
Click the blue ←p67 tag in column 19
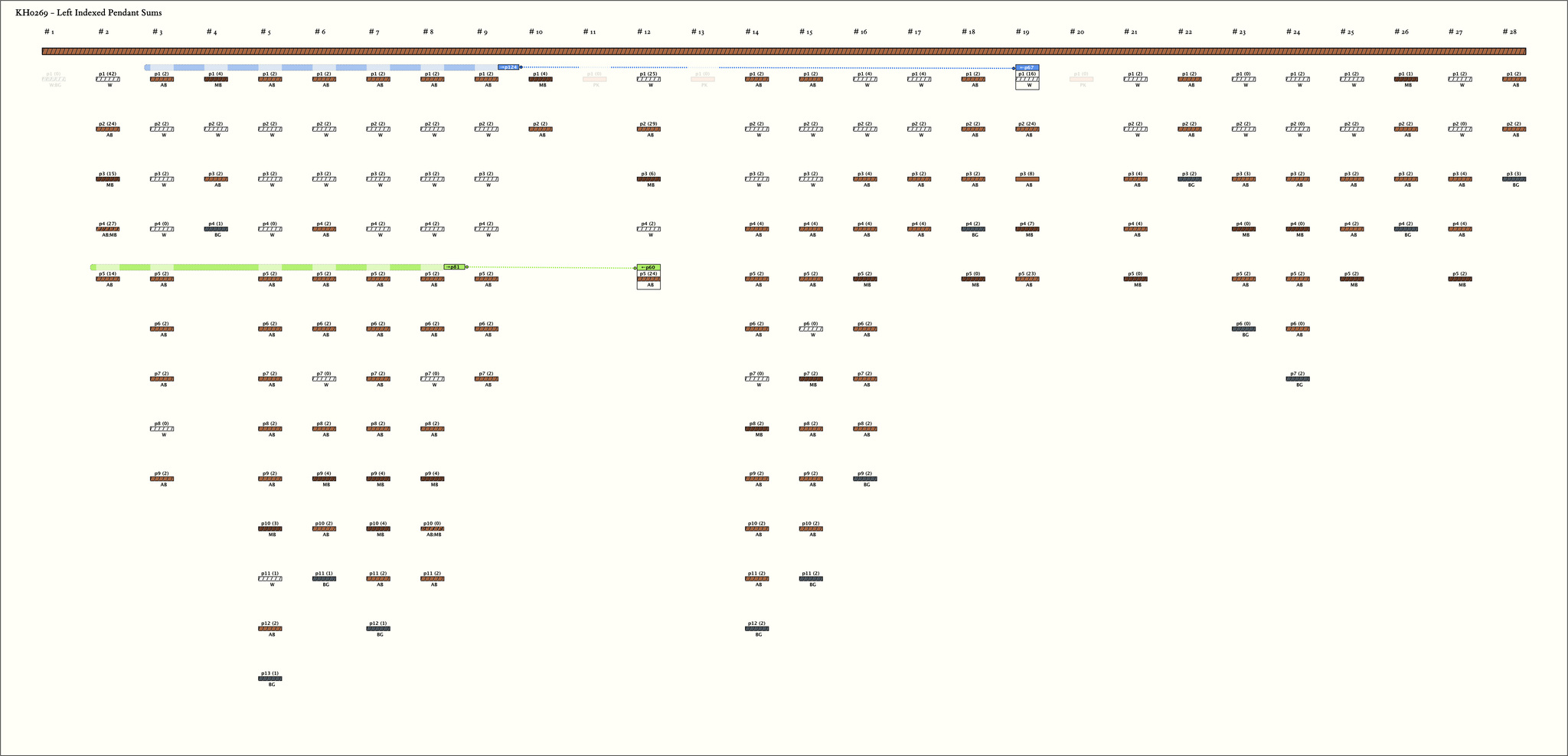[1027, 67]
